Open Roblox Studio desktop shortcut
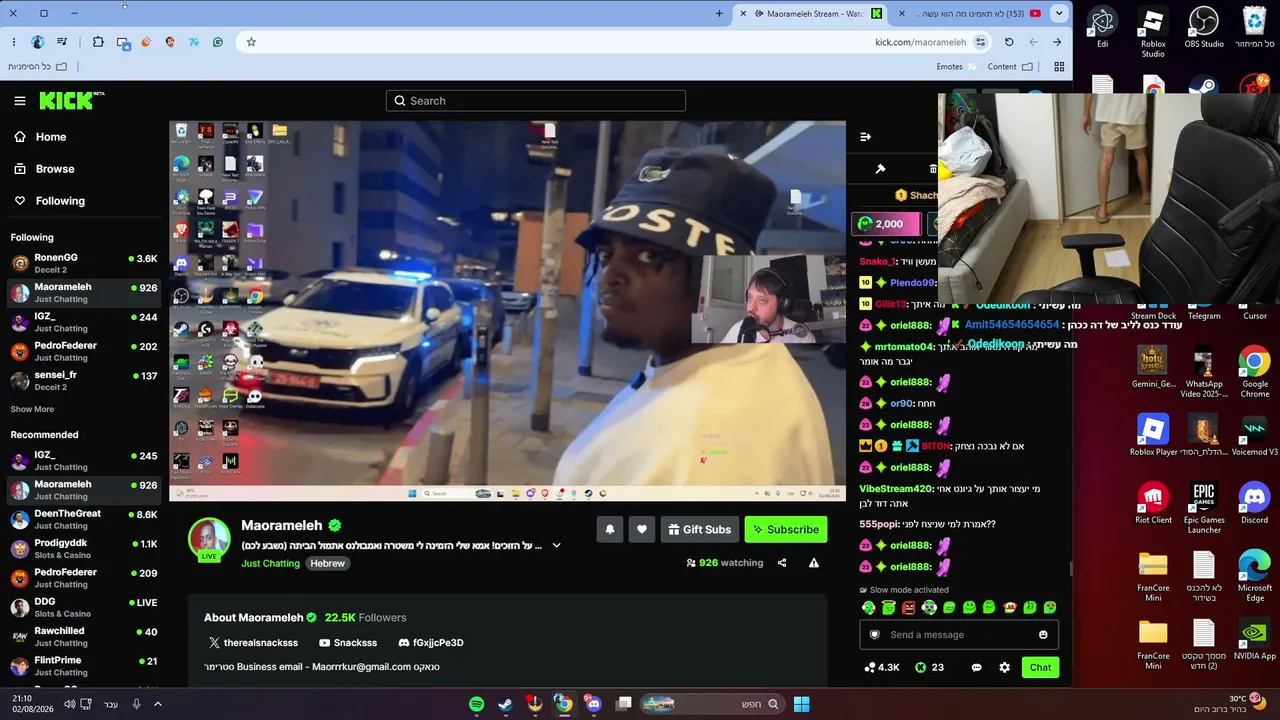The height and width of the screenshot is (720, 1280). coord(1153,32)
